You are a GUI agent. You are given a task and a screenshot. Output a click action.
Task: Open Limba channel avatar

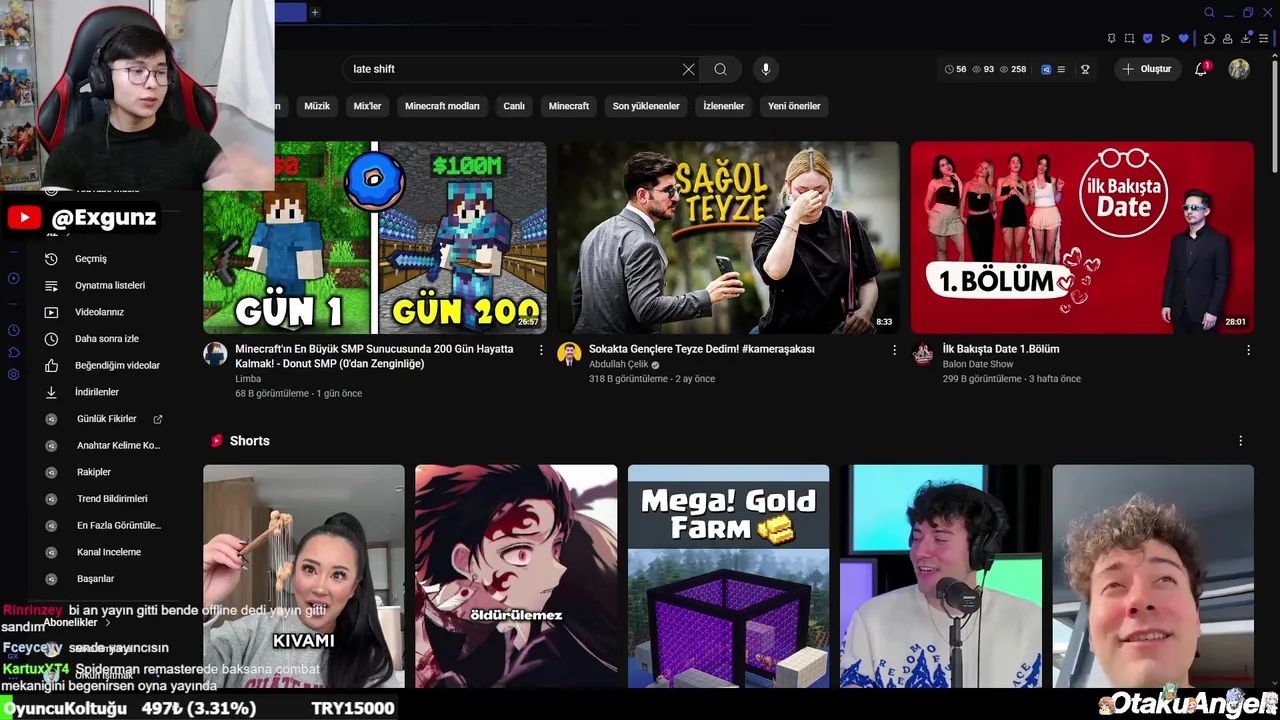click(215, 354)
